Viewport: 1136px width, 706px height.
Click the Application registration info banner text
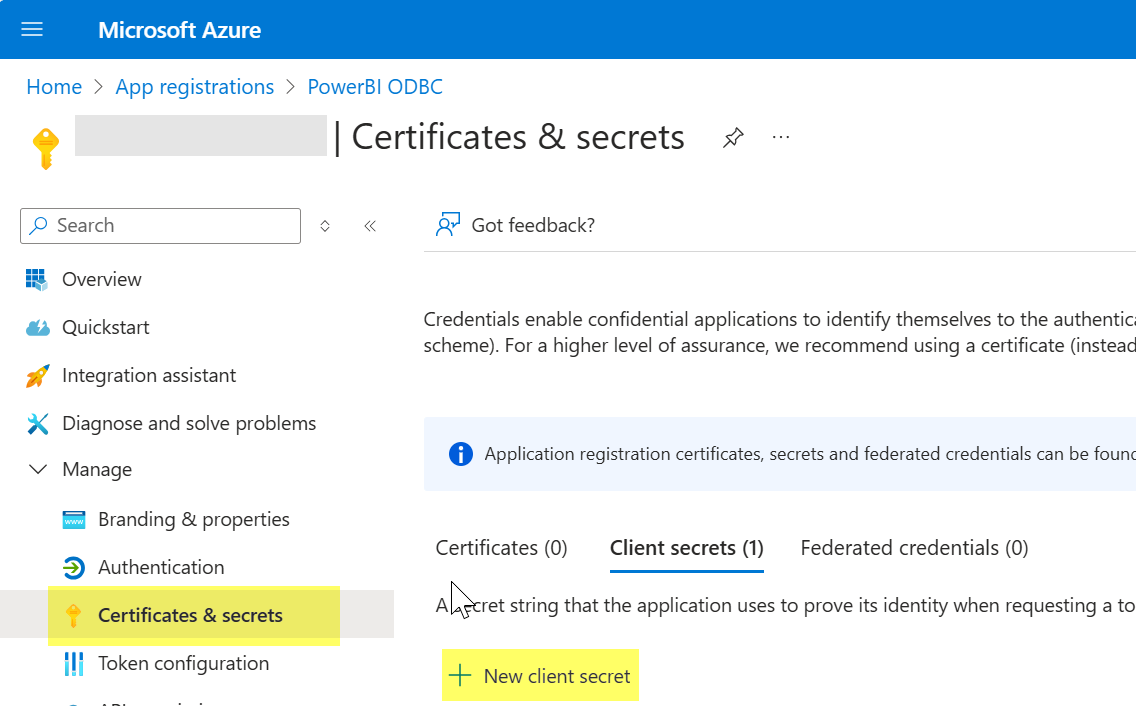tap(810, 454)
